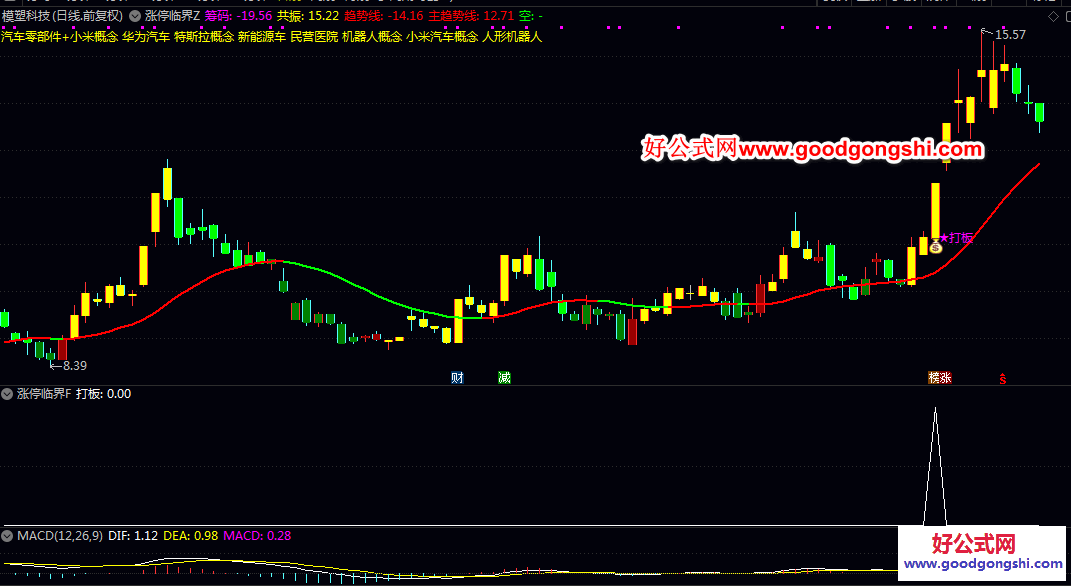
Task: Open the 张停临界Z indicator dropdown arrow
Action: pos(135,16)
